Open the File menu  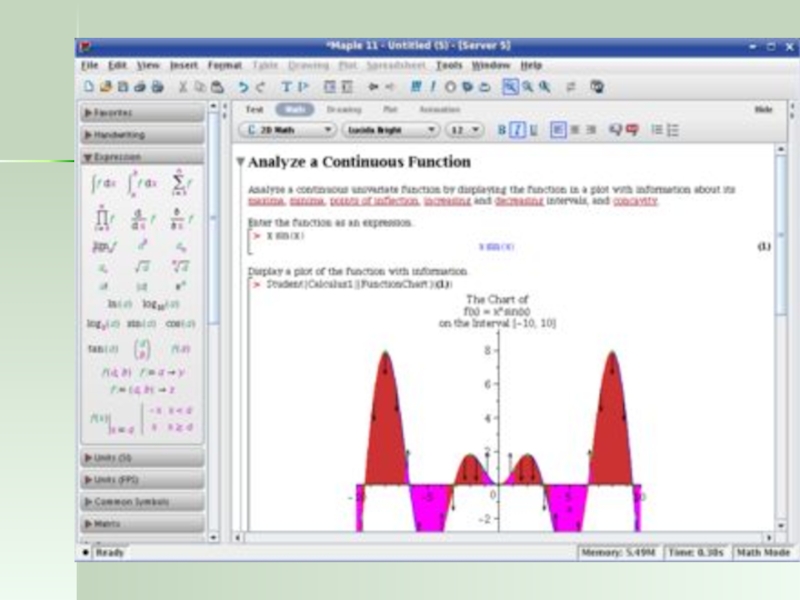coord(89,65)
